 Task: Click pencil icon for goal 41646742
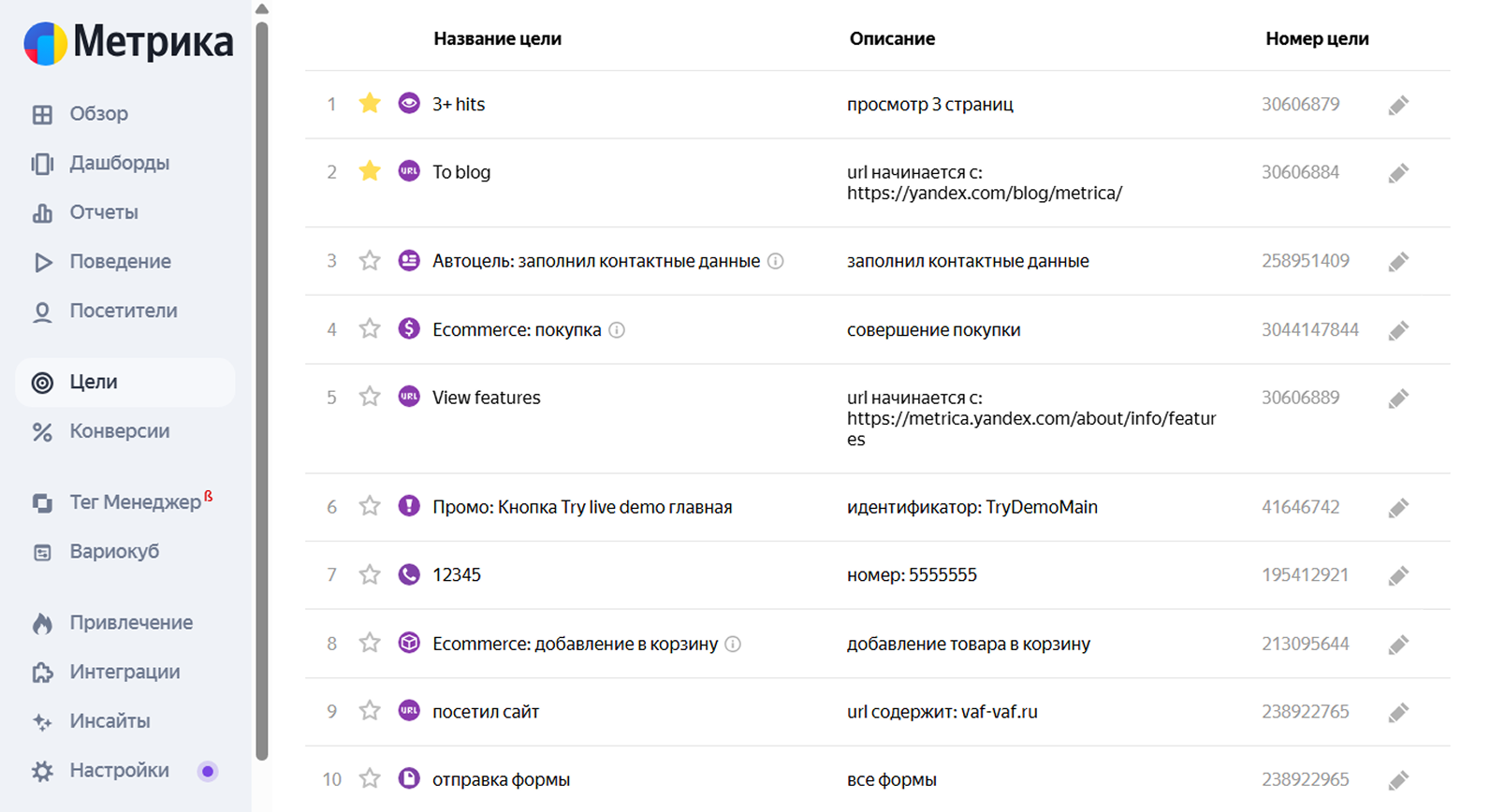pos(1398,508)
